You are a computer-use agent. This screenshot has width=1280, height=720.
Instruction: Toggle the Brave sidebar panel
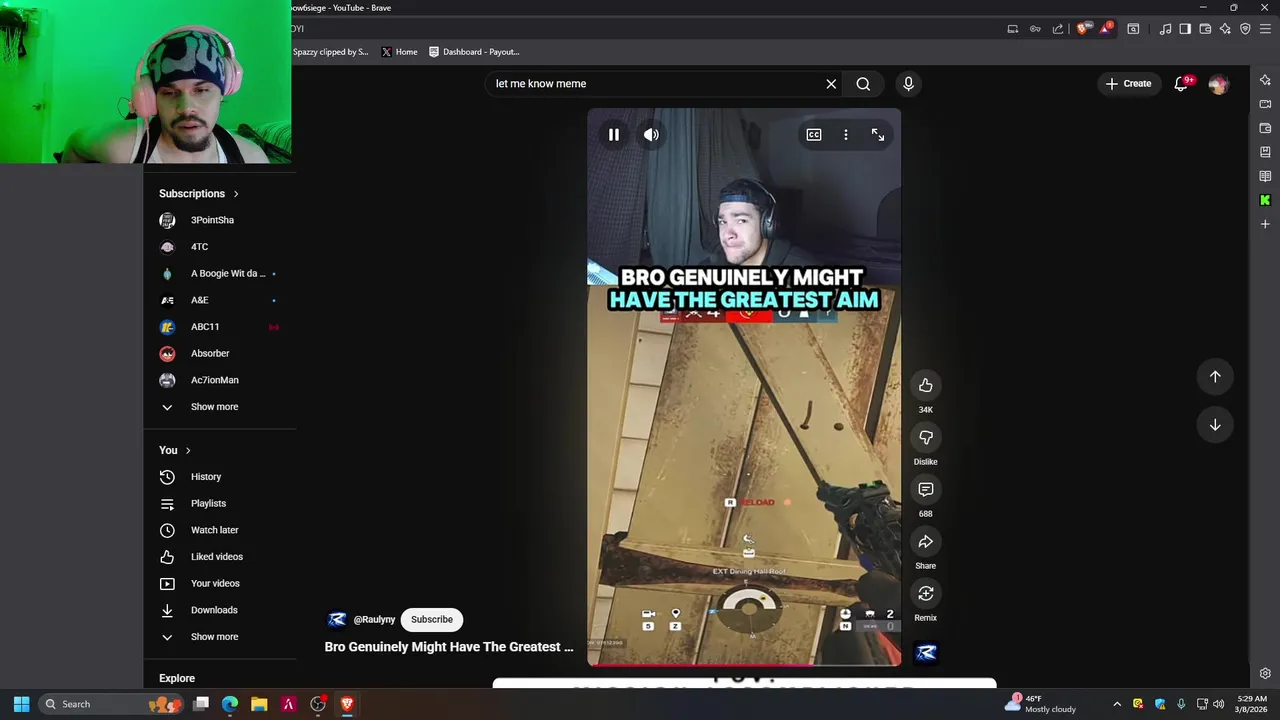coord(1185,29)
